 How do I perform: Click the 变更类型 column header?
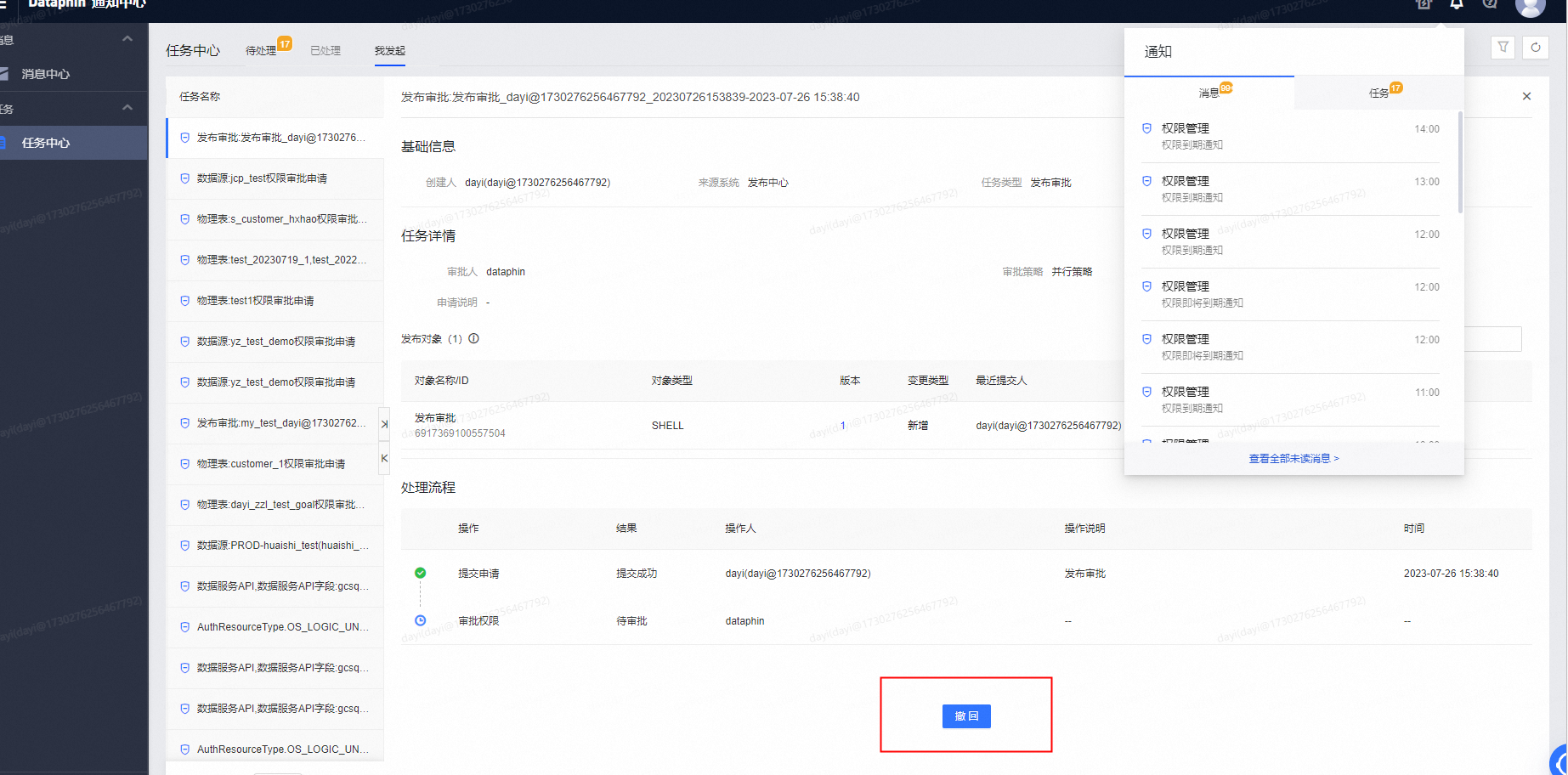tap(928, 381)
